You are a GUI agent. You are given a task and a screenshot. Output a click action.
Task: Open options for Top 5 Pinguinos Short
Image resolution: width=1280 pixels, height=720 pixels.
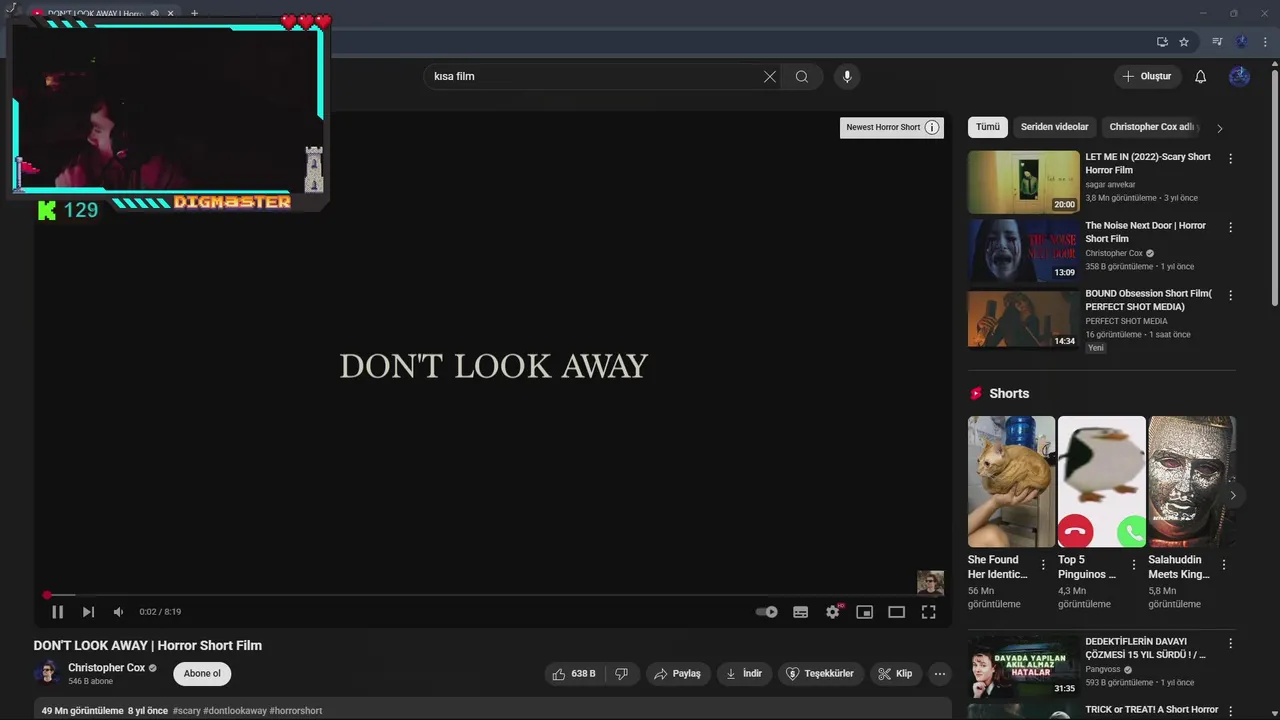click(1133, 565)
